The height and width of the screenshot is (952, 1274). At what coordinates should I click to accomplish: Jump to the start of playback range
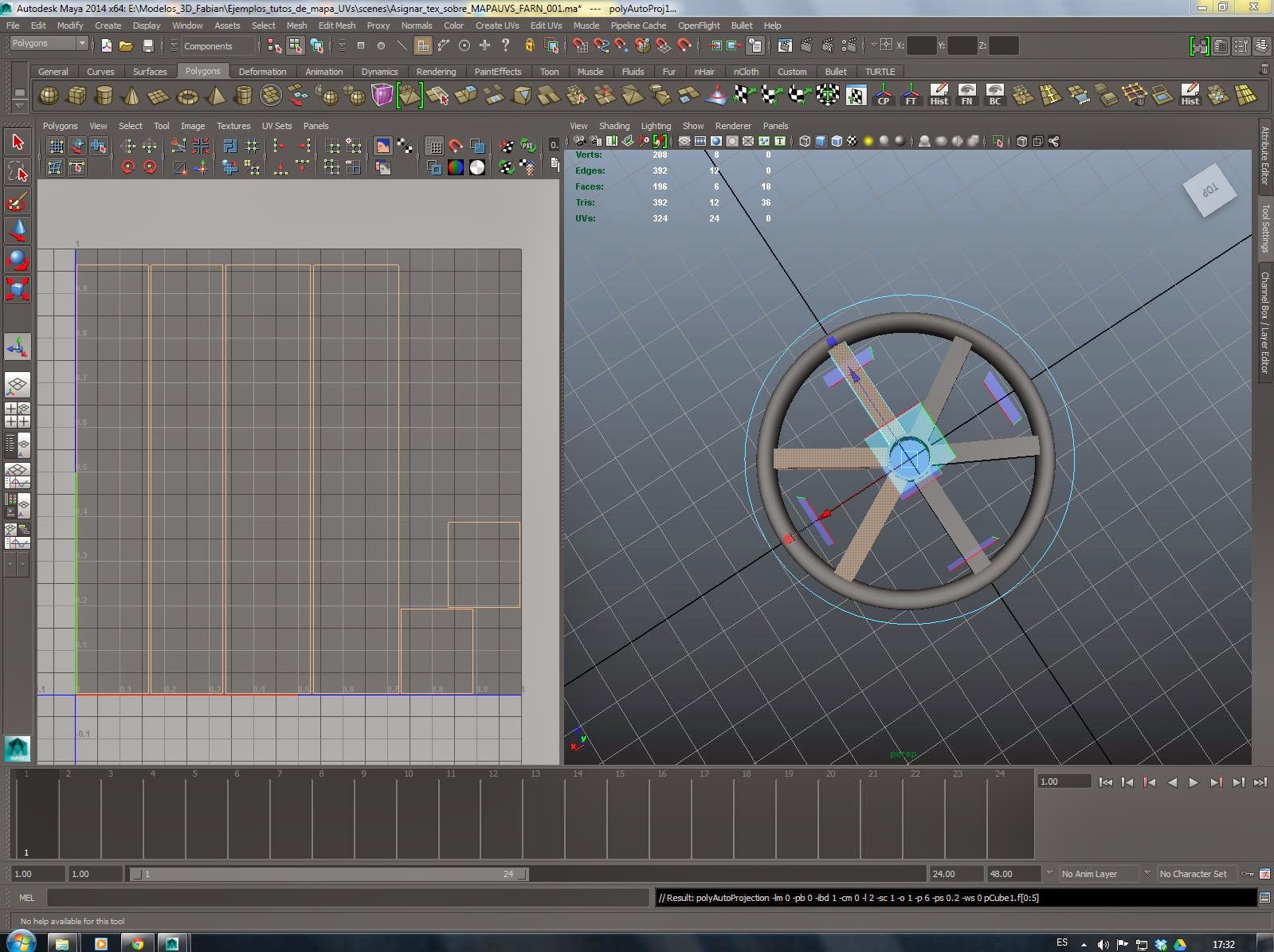click(x=1106, y=782)
